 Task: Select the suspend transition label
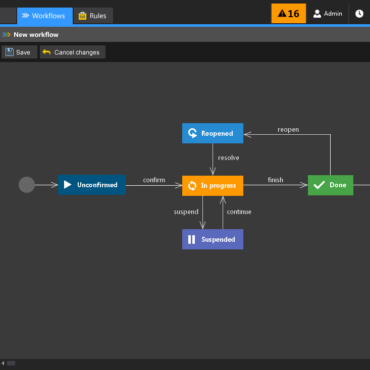[186, 212]
